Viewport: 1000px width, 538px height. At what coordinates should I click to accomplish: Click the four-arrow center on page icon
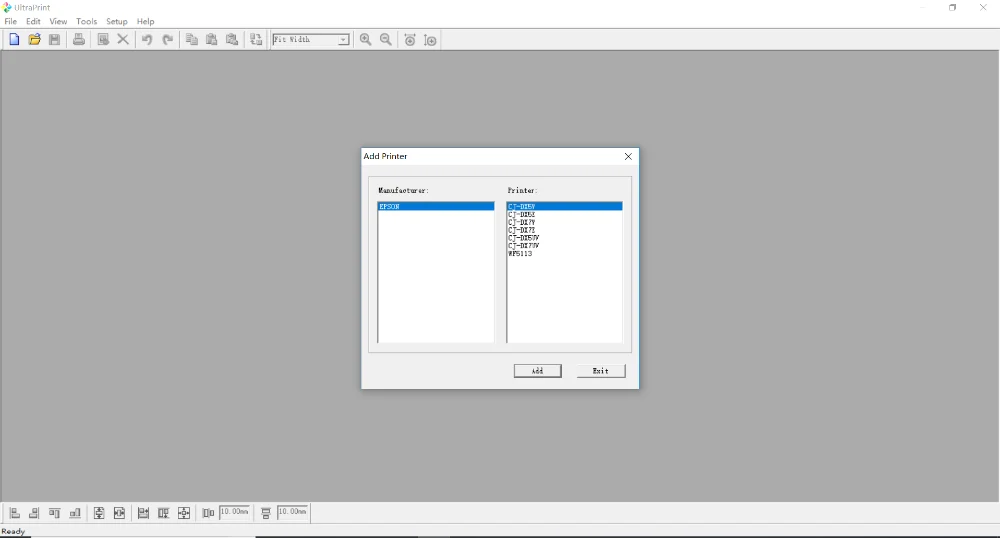(184, 513)
